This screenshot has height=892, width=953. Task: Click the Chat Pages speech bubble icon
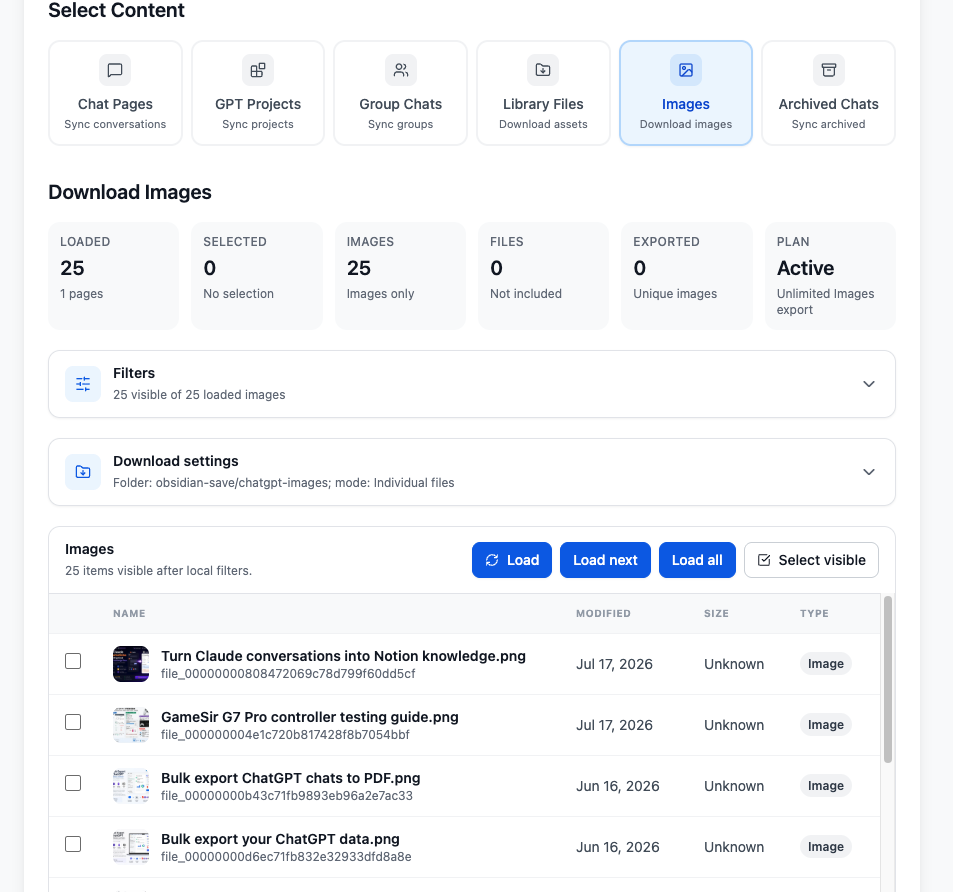click(x=115, y=70)
